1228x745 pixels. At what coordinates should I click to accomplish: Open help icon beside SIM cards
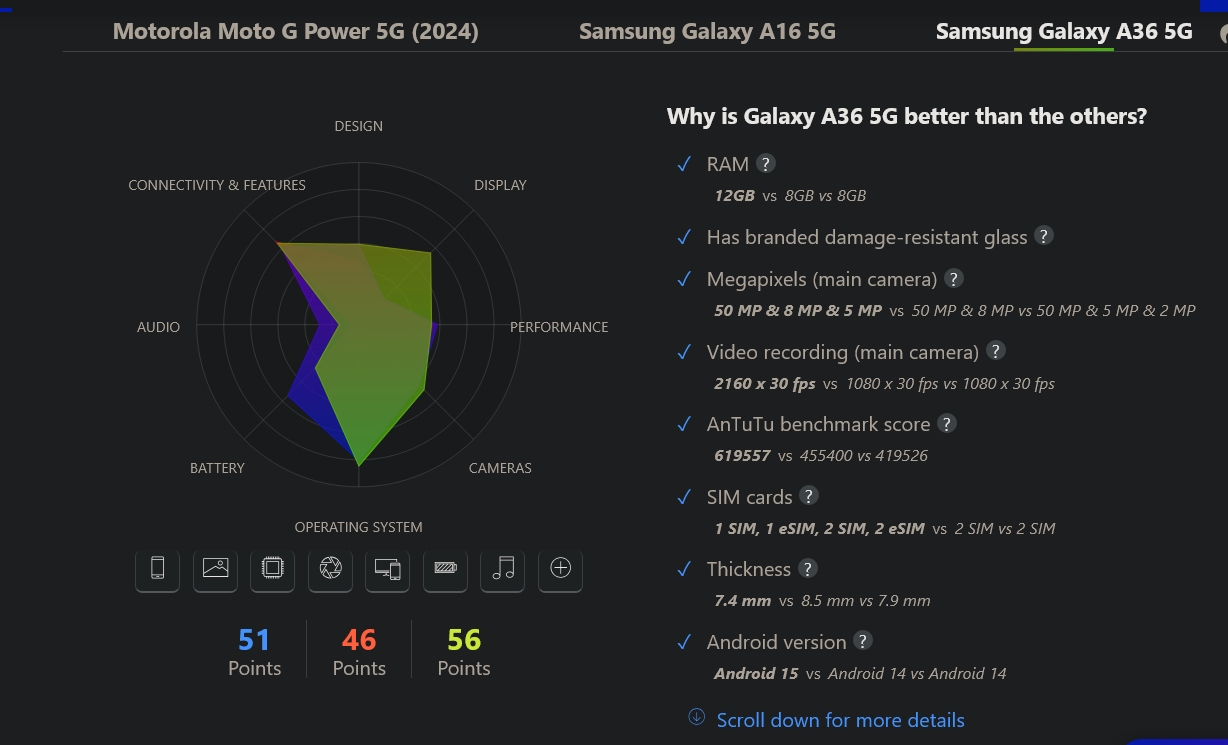809,496
